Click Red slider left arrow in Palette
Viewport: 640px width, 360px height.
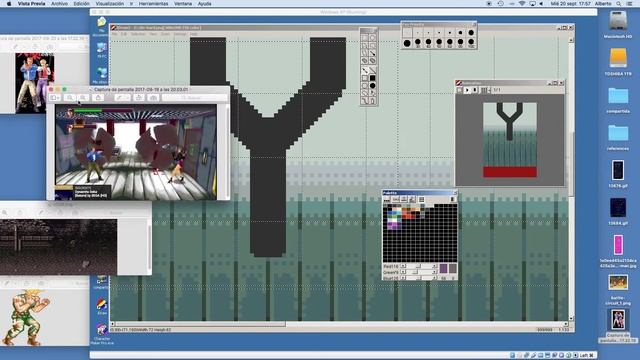[403, 266]
